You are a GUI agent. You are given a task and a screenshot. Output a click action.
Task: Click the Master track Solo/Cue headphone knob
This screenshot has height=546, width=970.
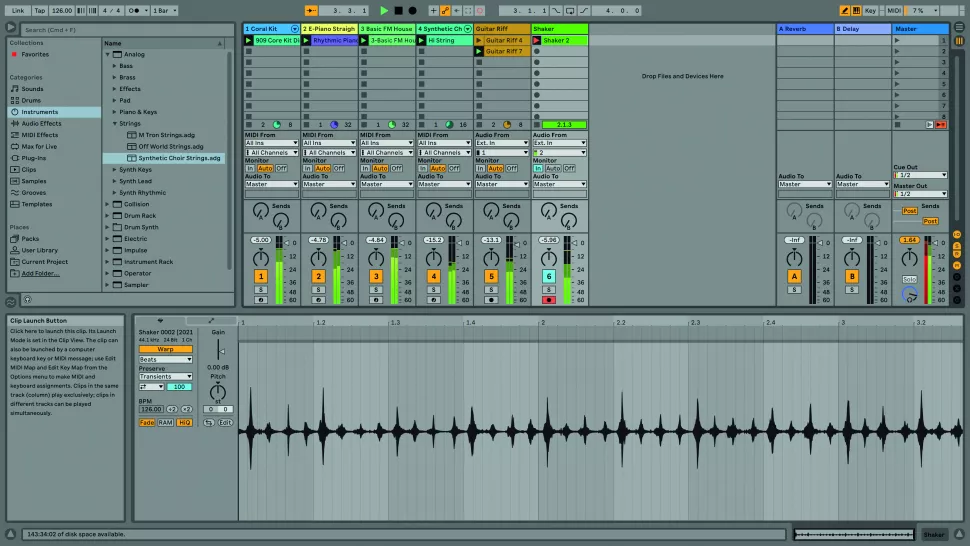tap(909, 294)
